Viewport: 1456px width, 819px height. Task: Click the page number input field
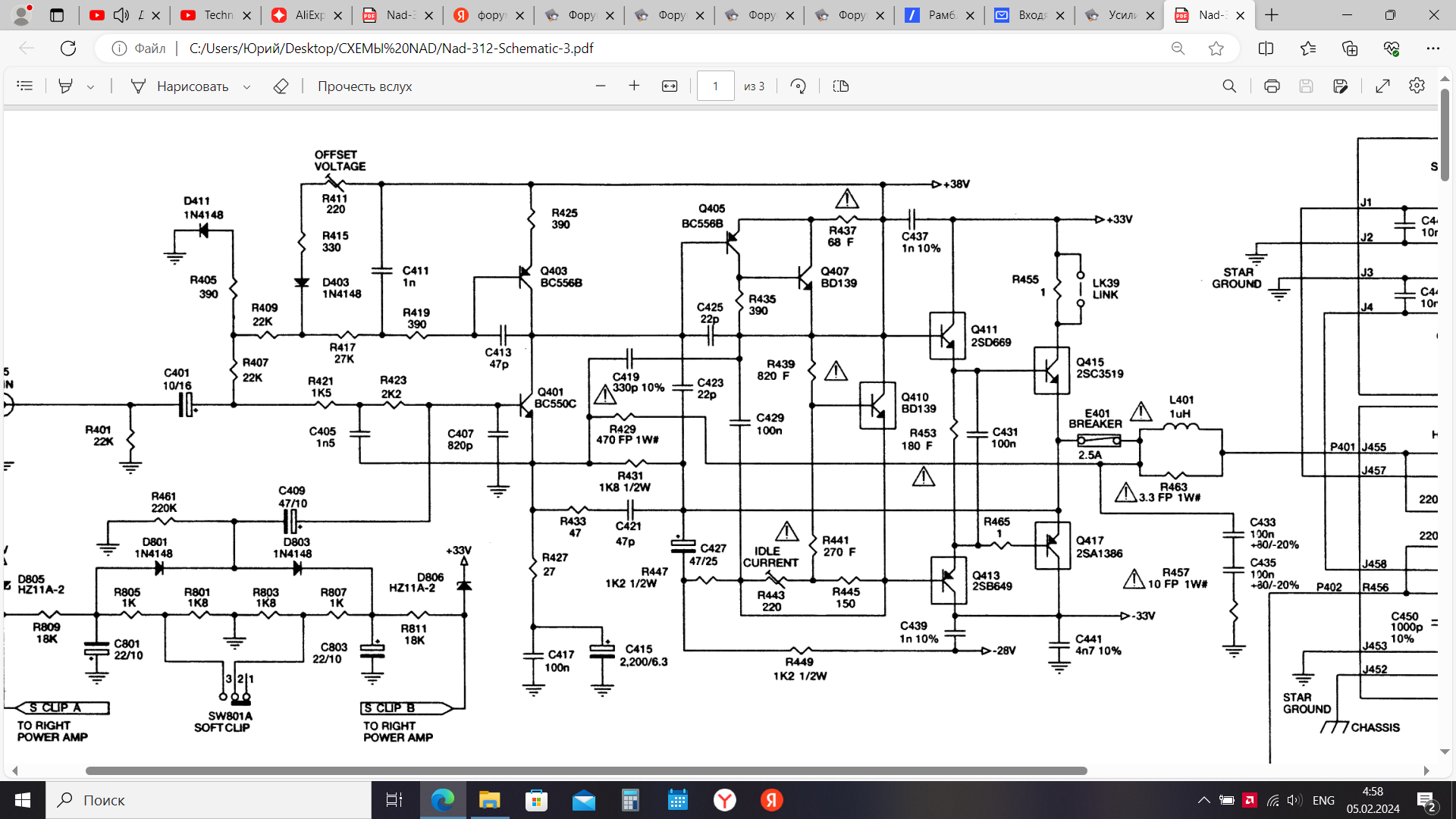tap(715, 86)
